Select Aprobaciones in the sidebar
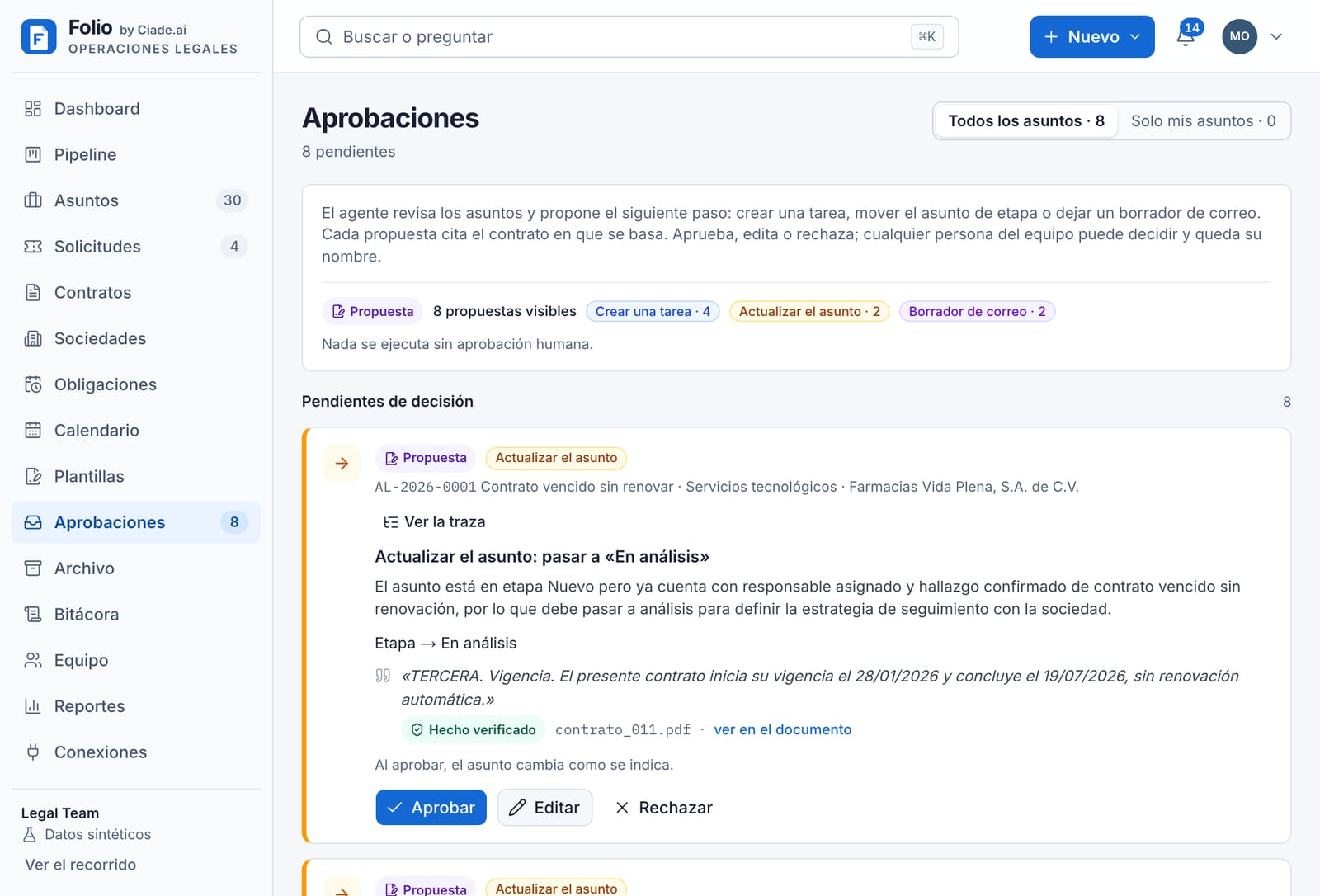 click(x=136, y=522)
